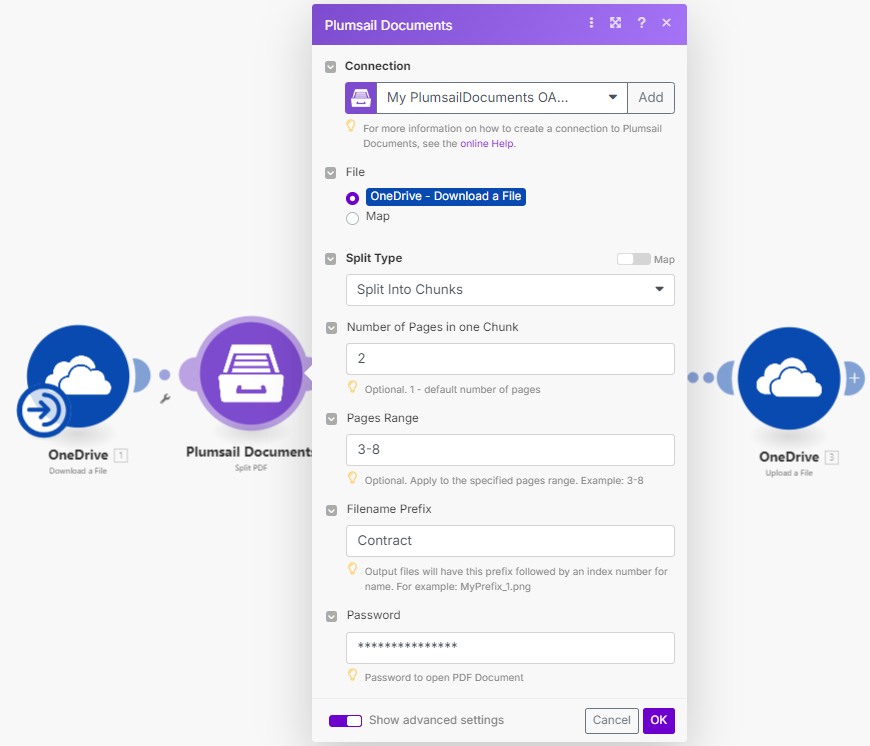Viewport: 870px width, 746px height.
Task: Click the Number of Pages in one Chunk field
Action: (x=510, y=359)
